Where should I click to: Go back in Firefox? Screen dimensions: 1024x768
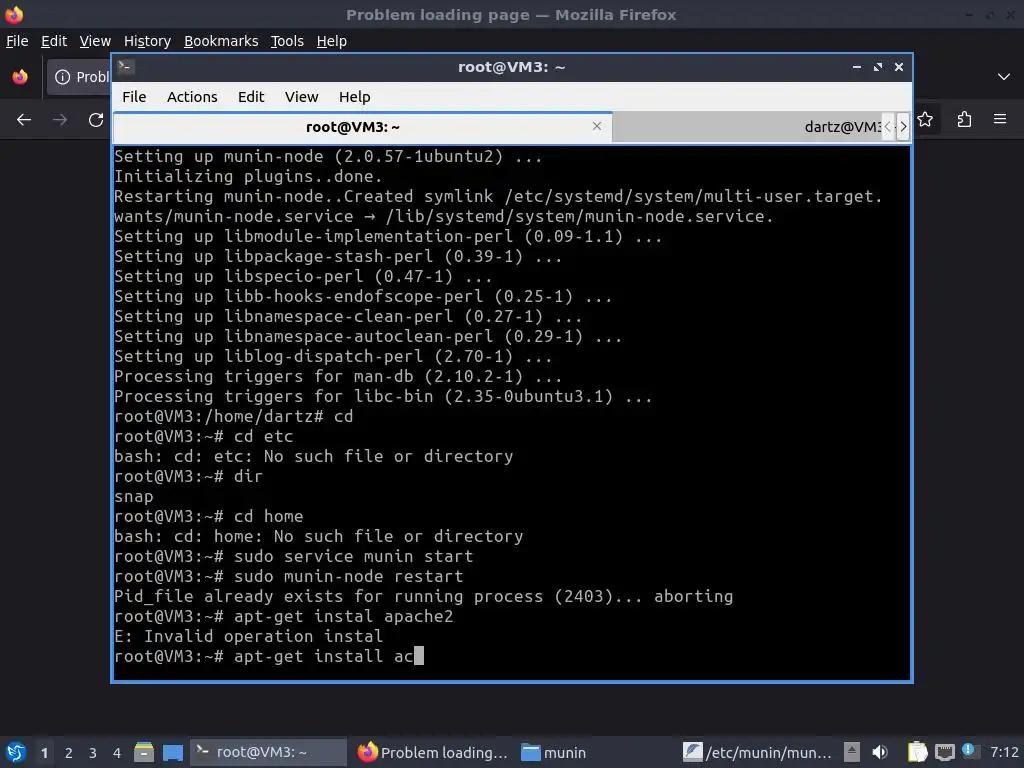point(24,120)
